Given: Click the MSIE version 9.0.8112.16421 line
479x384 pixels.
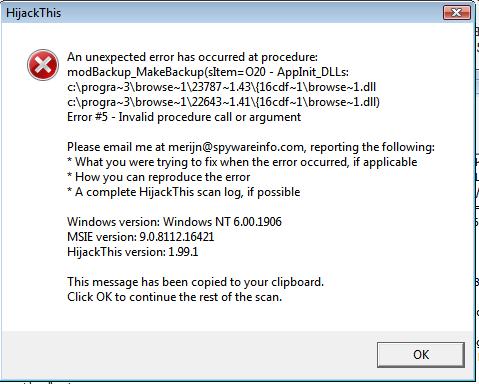Looking at the screenshot, I should coord(140,237).
